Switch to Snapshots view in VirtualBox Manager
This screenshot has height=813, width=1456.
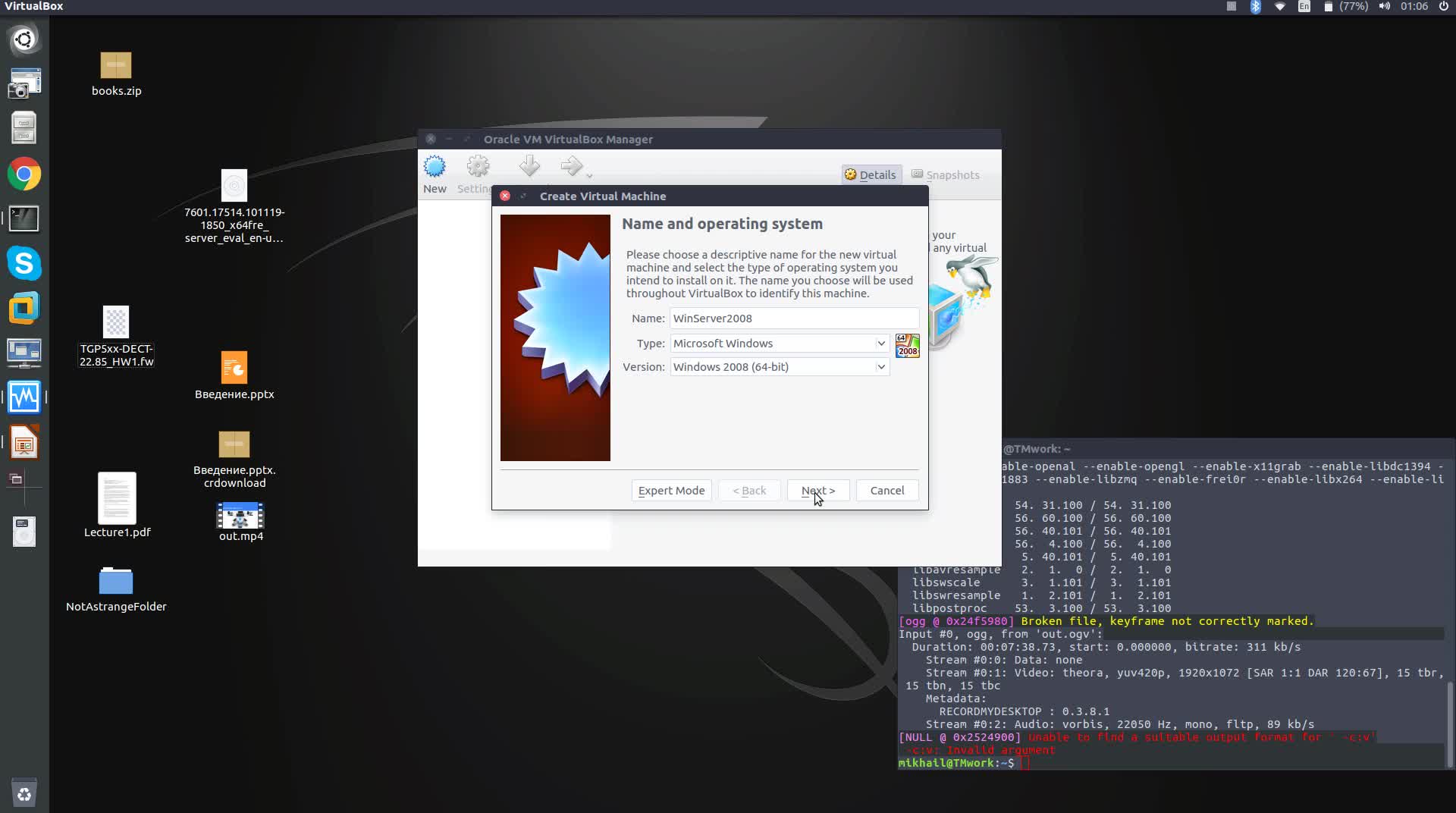point(945,175)
